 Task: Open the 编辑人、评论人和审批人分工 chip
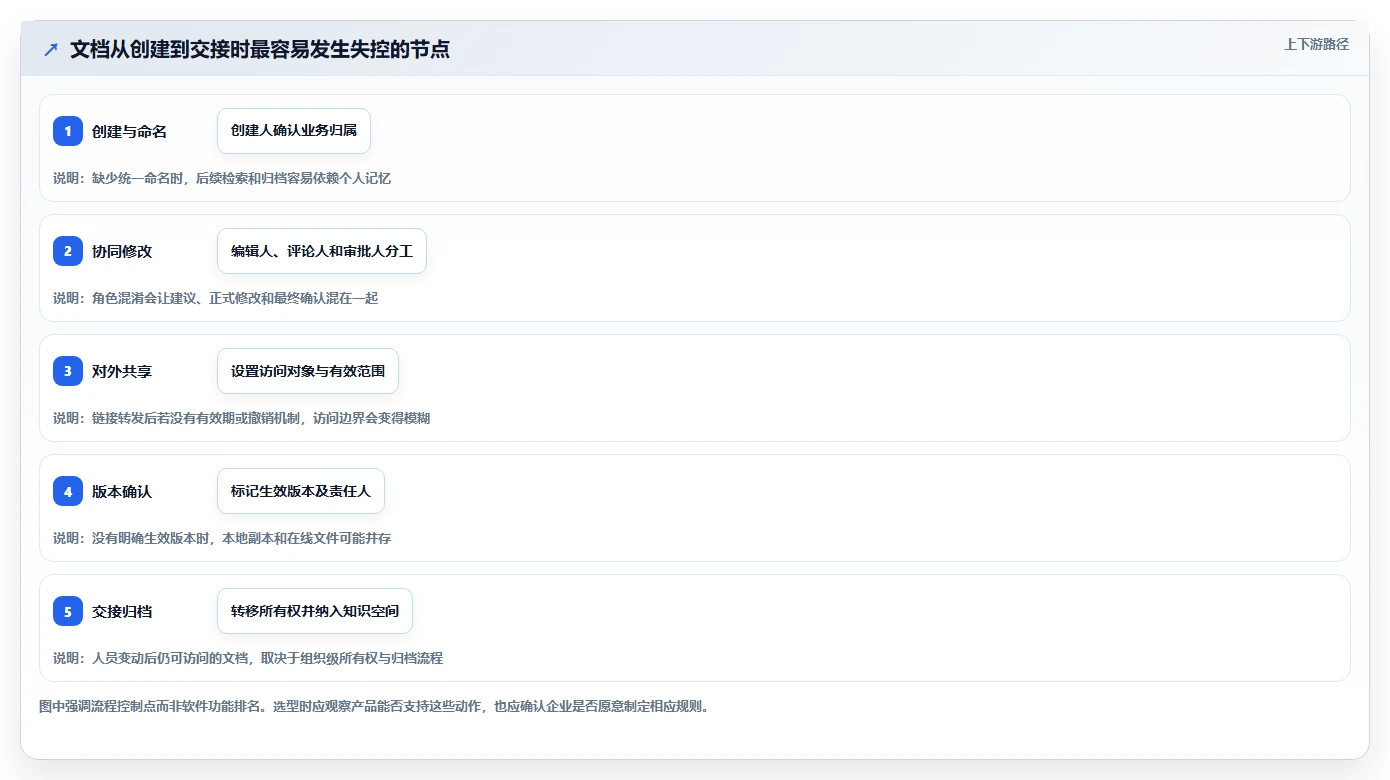tap(322, 251)
